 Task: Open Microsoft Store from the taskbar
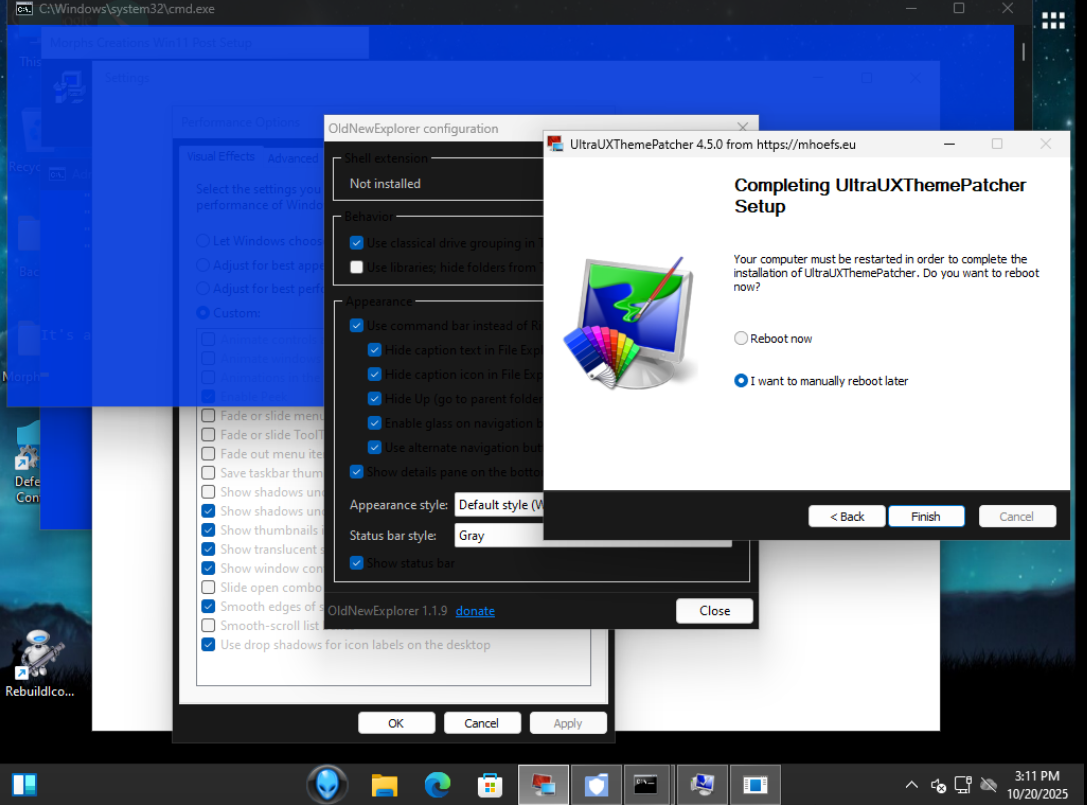click(490, 785)
